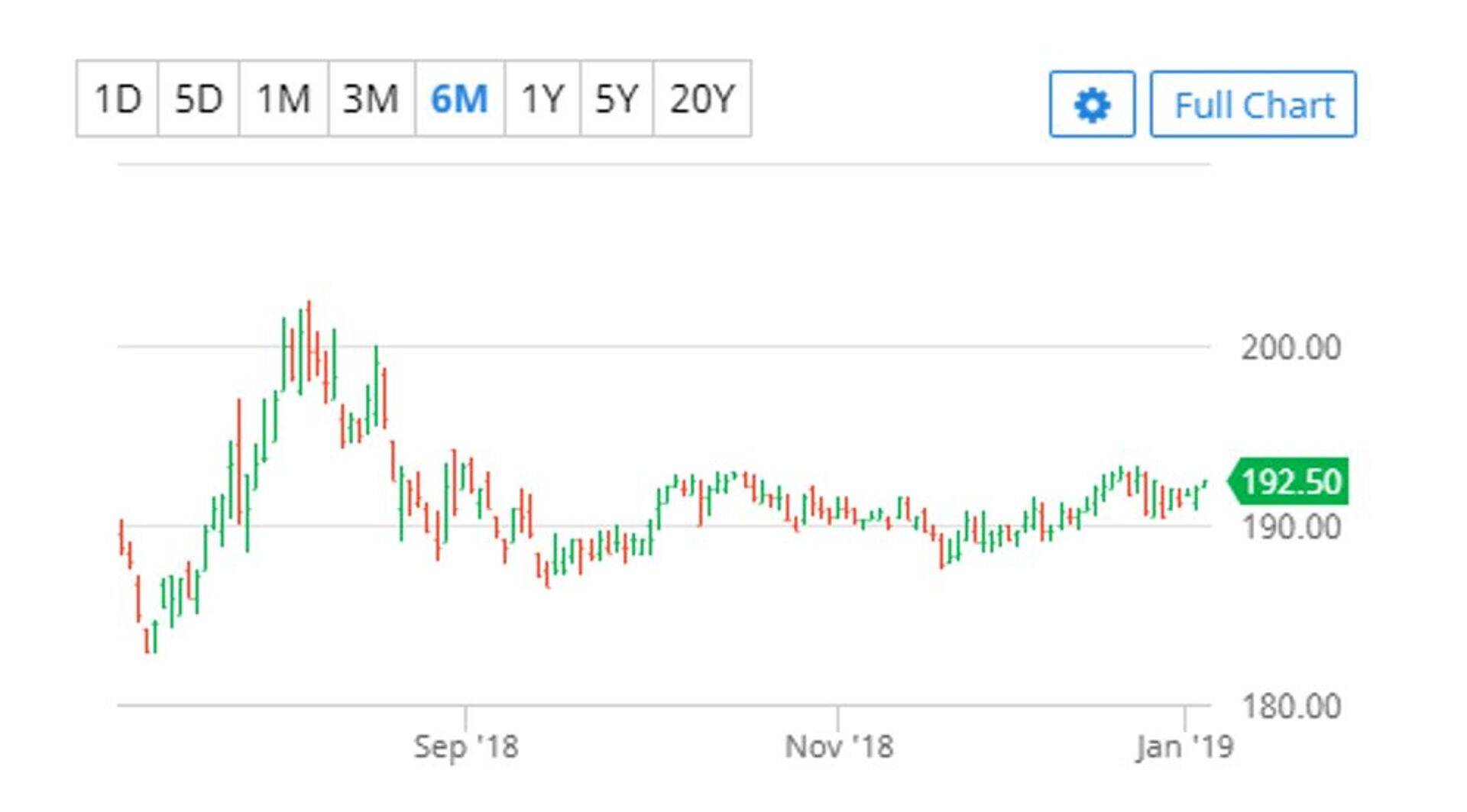Click the Full Chart button

[x=1253, y=105]
